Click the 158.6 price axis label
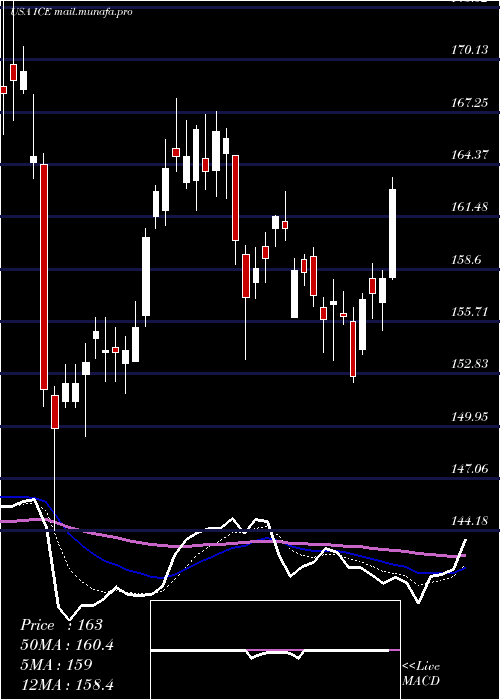 tap(466, 260)
